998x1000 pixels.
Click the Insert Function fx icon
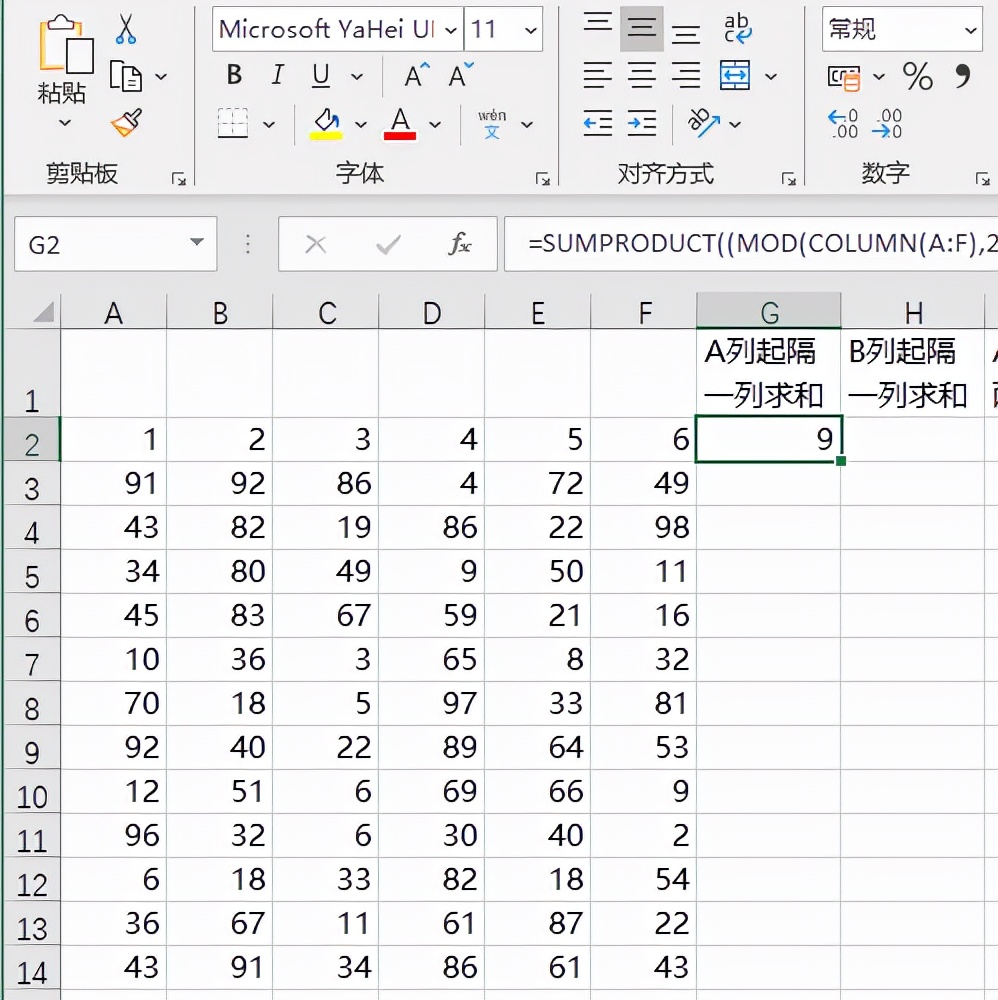pos(460,244)
